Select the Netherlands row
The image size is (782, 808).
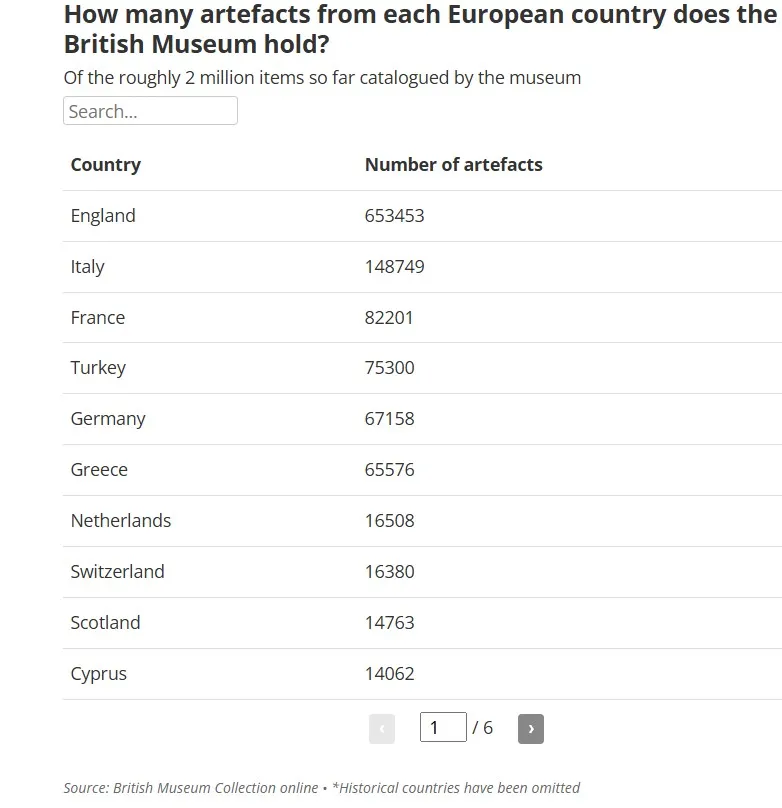[x=422, y=521]
